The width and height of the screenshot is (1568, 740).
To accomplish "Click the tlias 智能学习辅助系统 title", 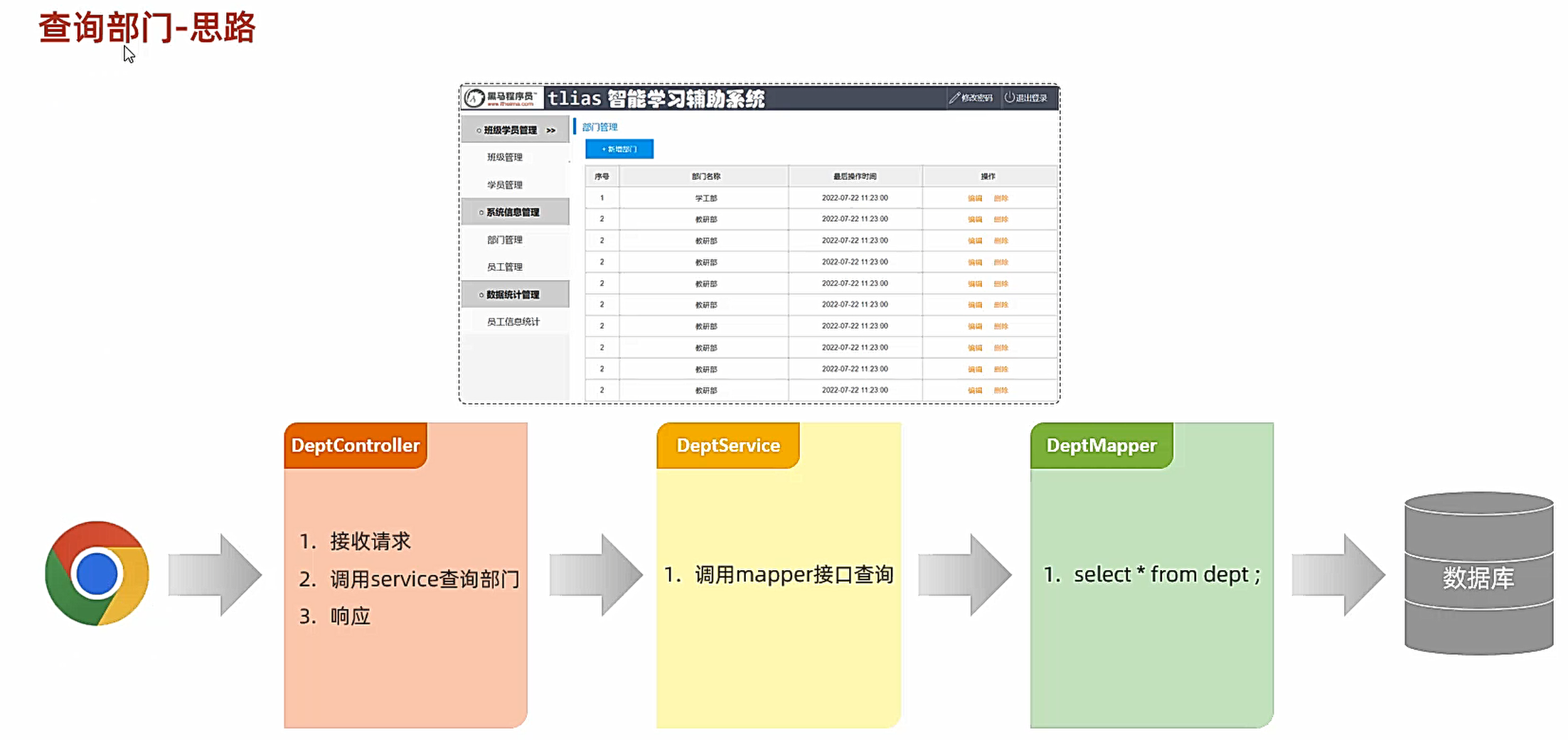I will pos(656,98).
